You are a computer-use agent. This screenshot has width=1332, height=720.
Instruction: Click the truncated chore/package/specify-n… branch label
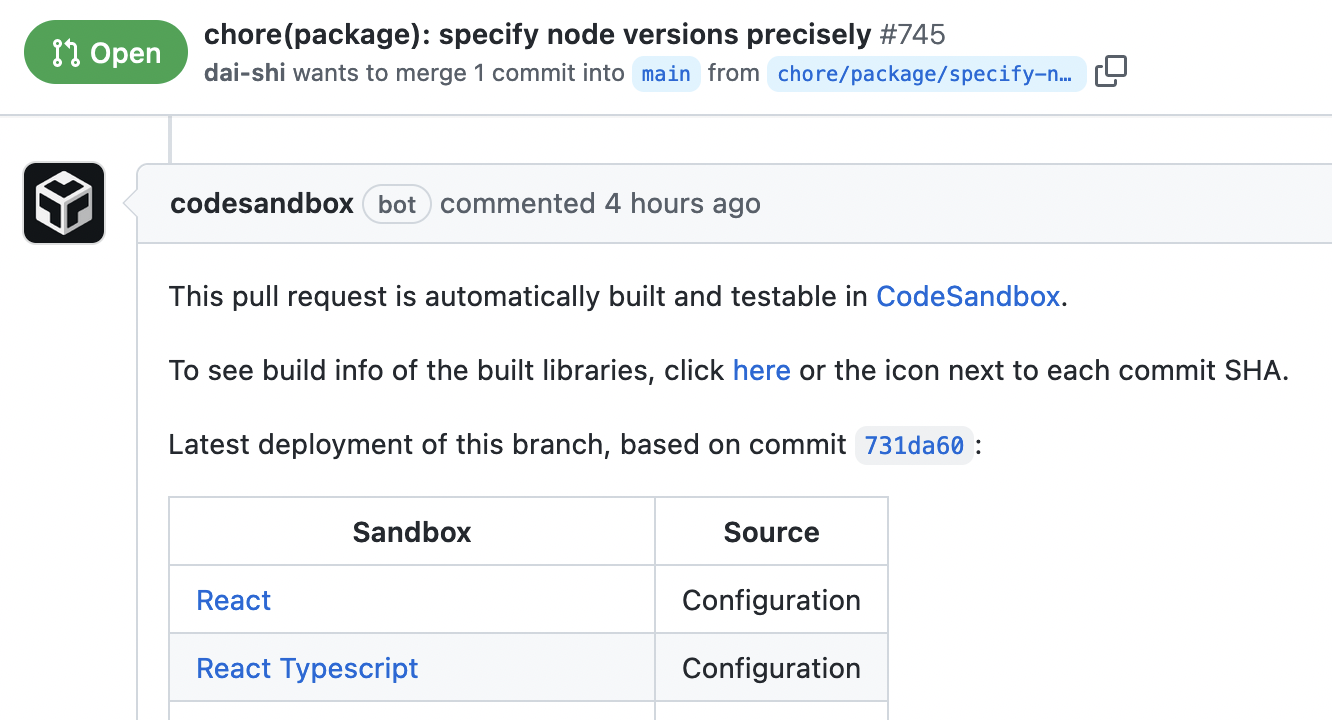tap(925, 73)
